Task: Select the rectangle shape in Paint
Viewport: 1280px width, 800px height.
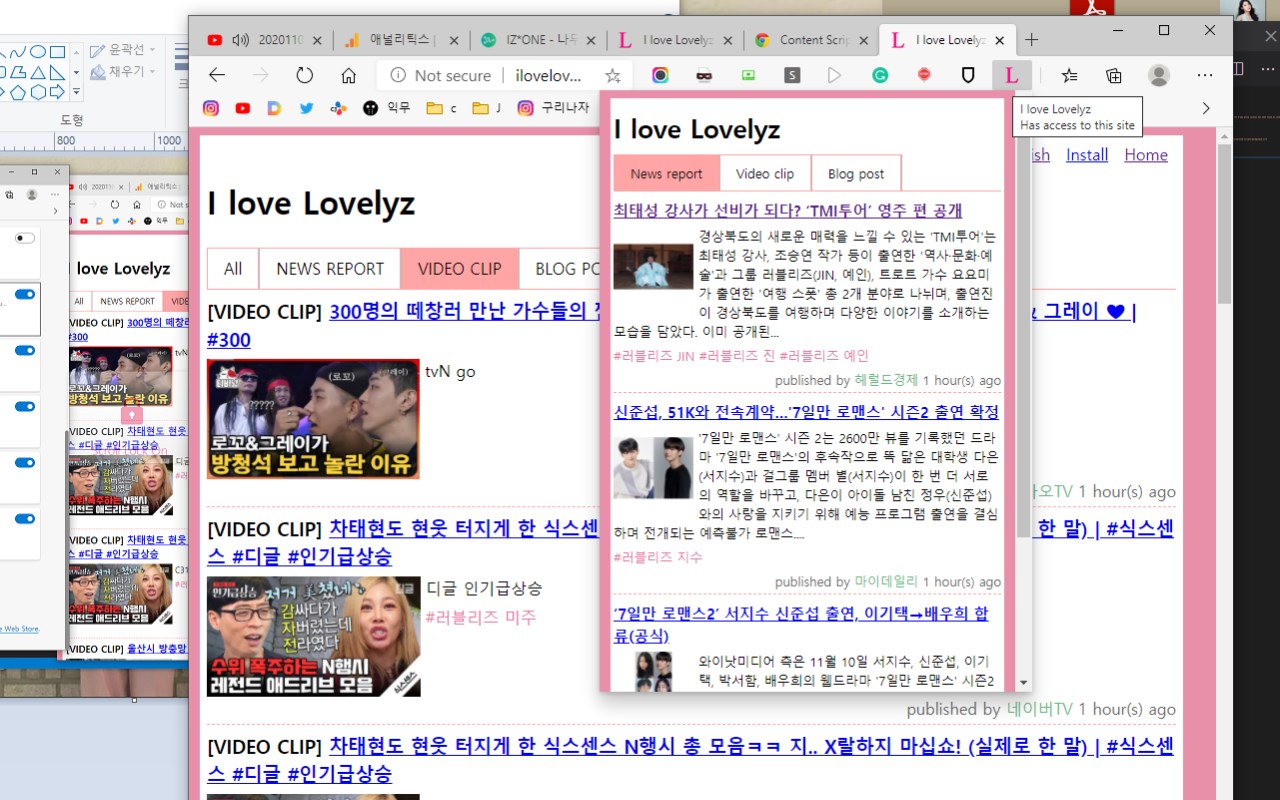Action: pos(57,52)
